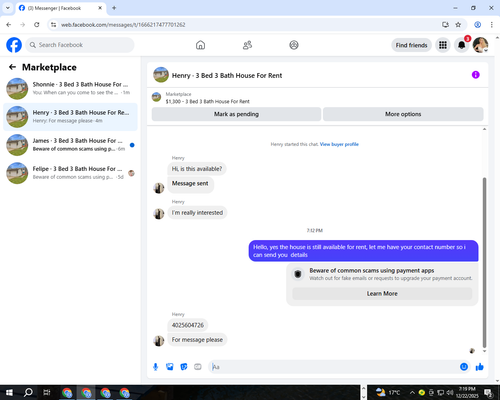The width and height of the screenshot is (500, 400).
Task: Select Henry's conversation in the chat list
Action: tap(70, 117)
